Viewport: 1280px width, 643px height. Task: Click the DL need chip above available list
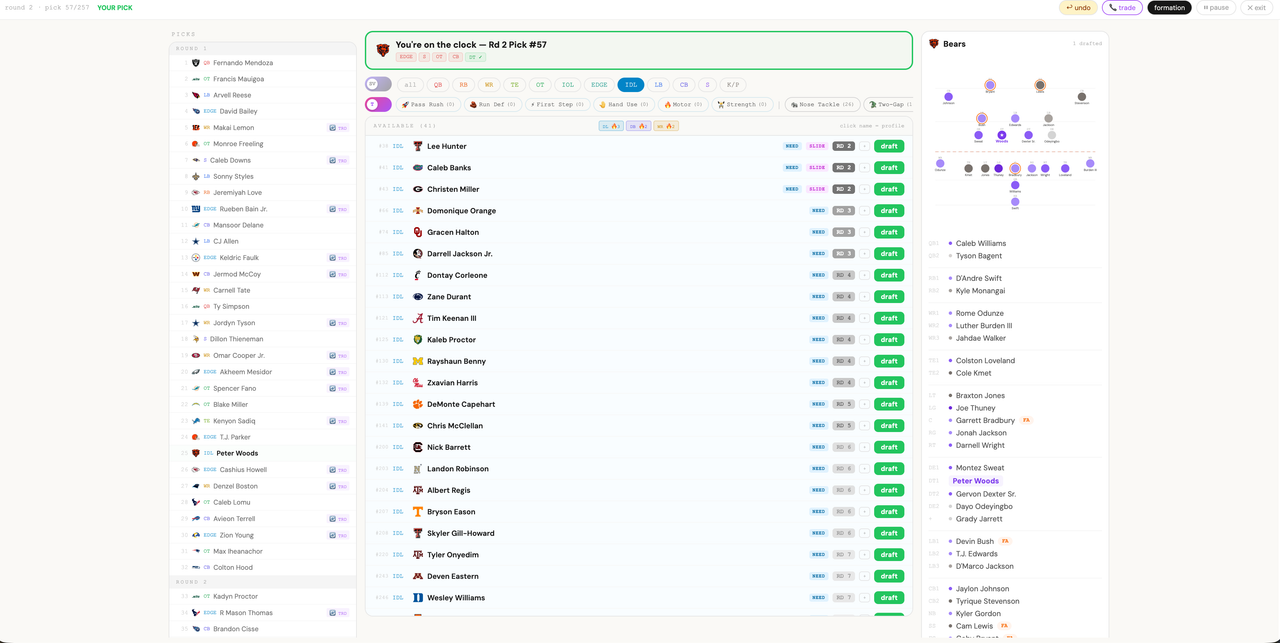pyautogui.click(x=611, y=126)
